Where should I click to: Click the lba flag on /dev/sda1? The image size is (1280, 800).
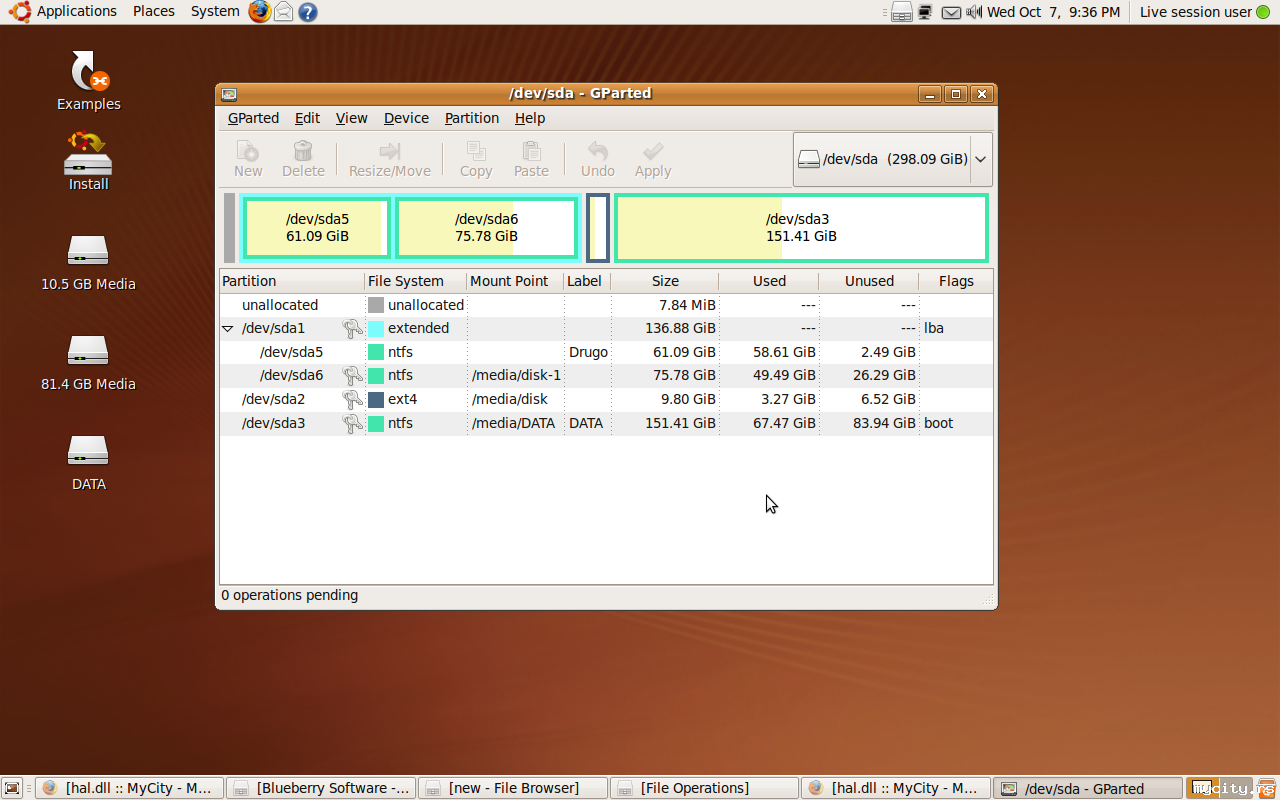934,328
